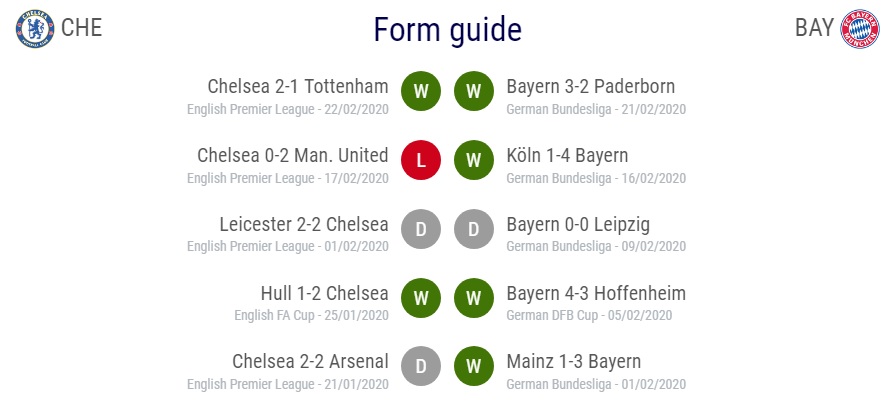Click the Bayern Munich club crest logo

[860, 28]
